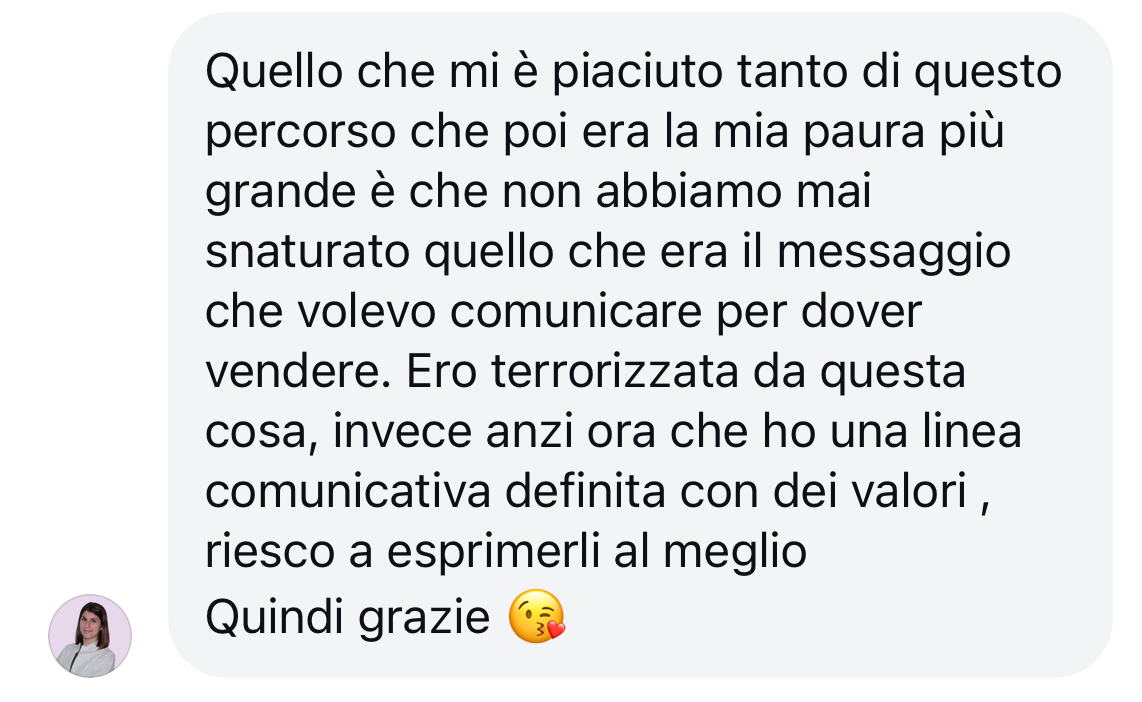The image size is (1142, 702).
Task: Click the word "percorso" in the message
Action: pyautogui.click(x=300, y=134)
